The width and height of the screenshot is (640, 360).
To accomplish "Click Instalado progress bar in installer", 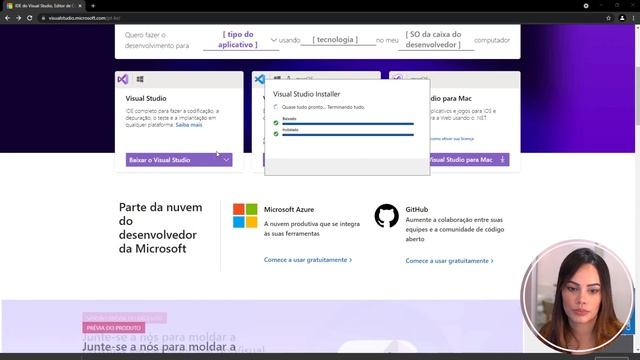I will tap(348, 134).
